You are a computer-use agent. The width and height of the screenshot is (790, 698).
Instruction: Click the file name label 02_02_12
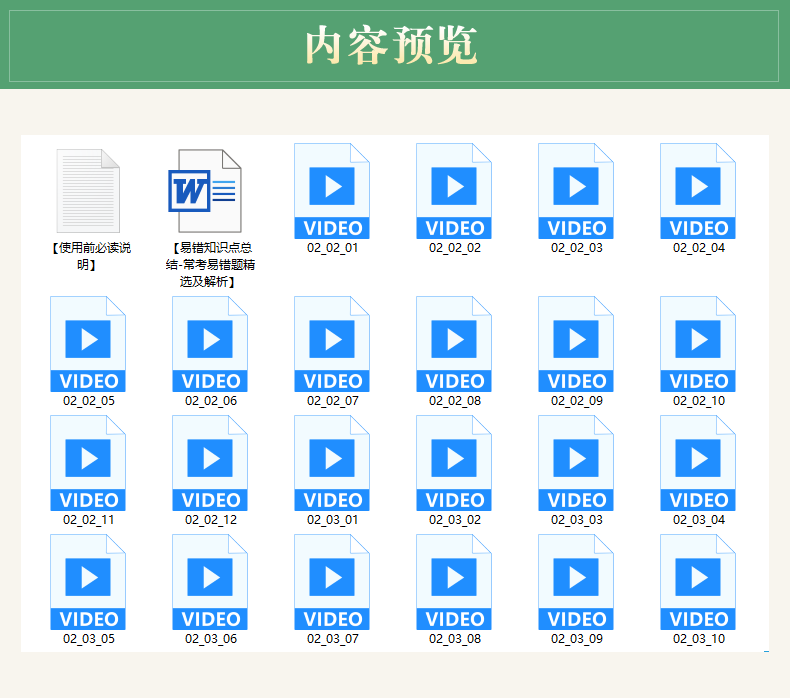click(211, 520)
